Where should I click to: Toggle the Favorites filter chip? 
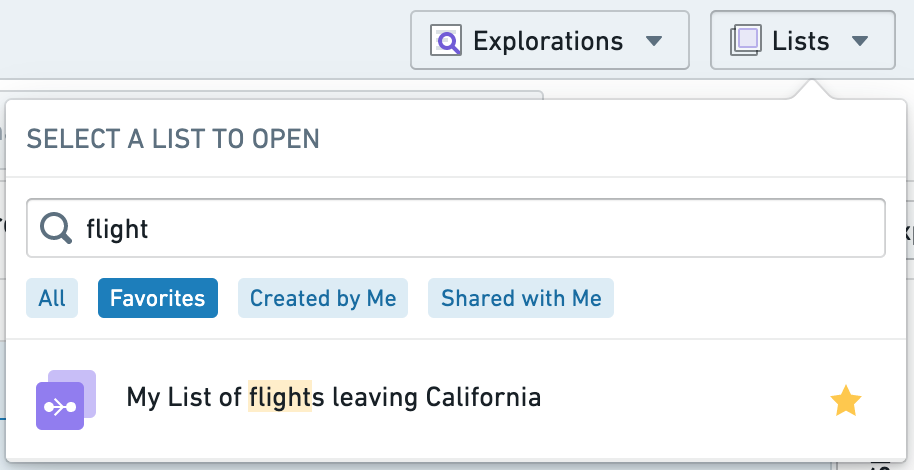(158, 298)
